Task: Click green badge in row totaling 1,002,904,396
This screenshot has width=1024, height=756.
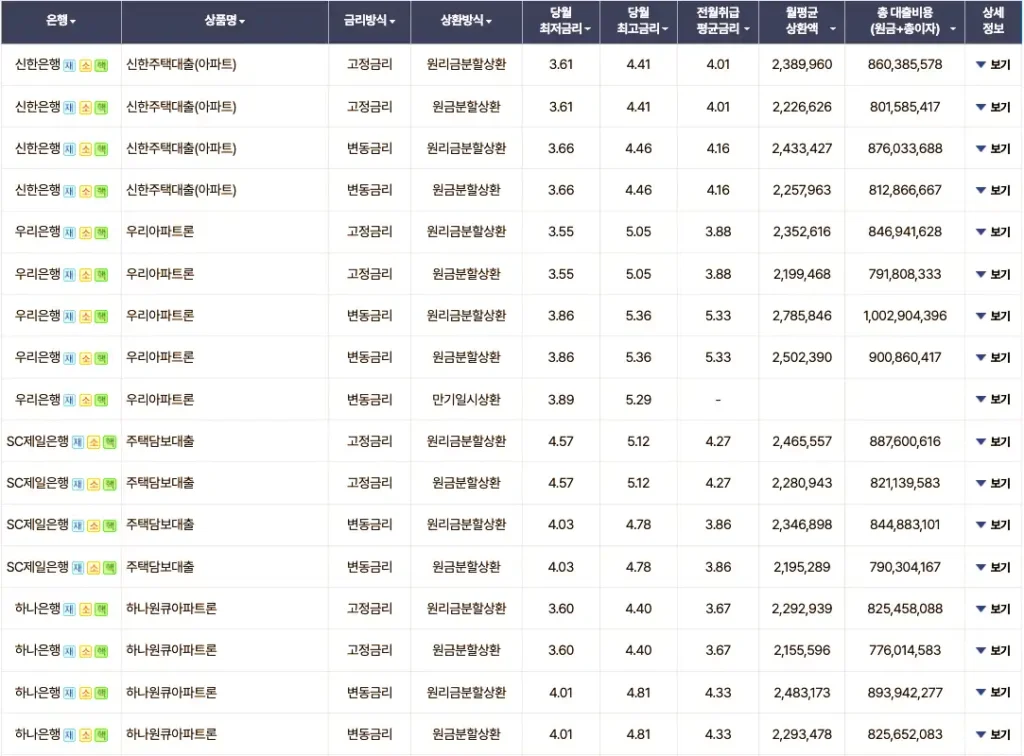Action: tap(101, 317)
